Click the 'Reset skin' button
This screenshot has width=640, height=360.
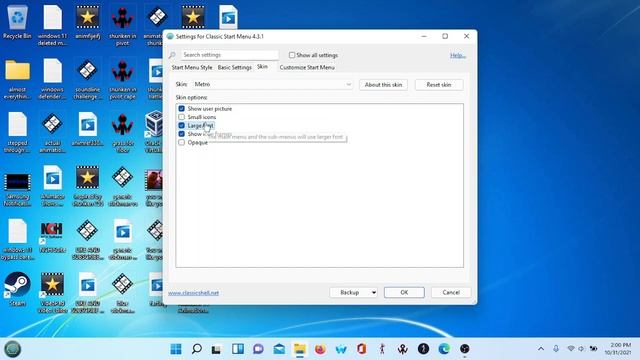pos(439,84)
